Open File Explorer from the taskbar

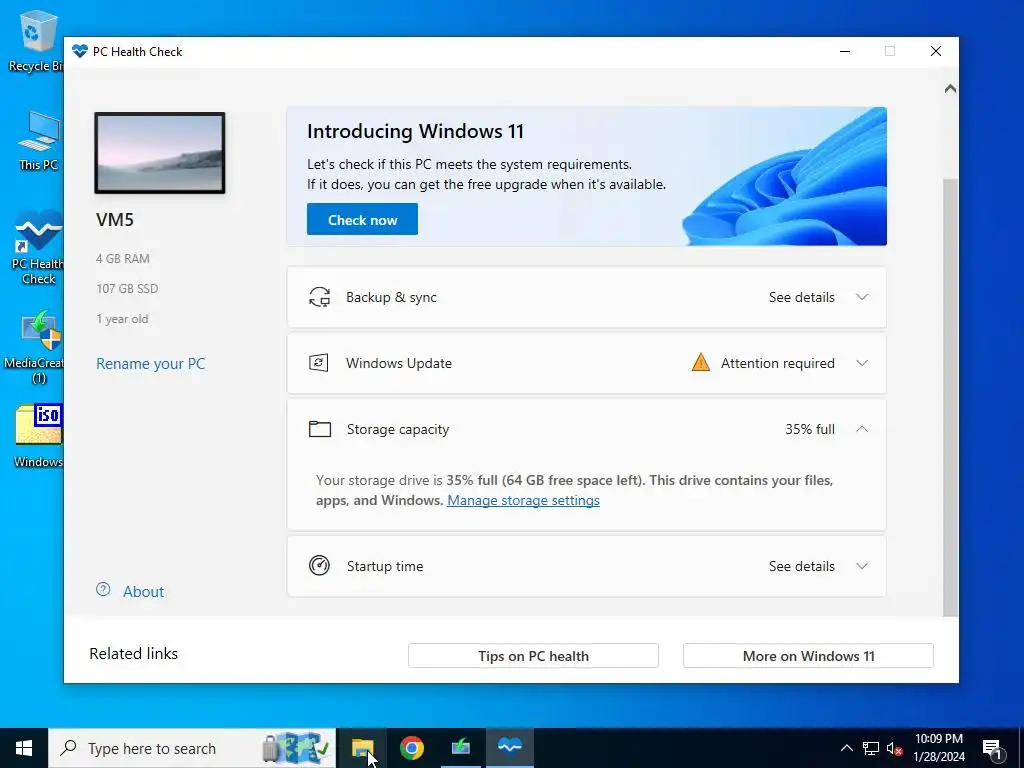point(362,748)
